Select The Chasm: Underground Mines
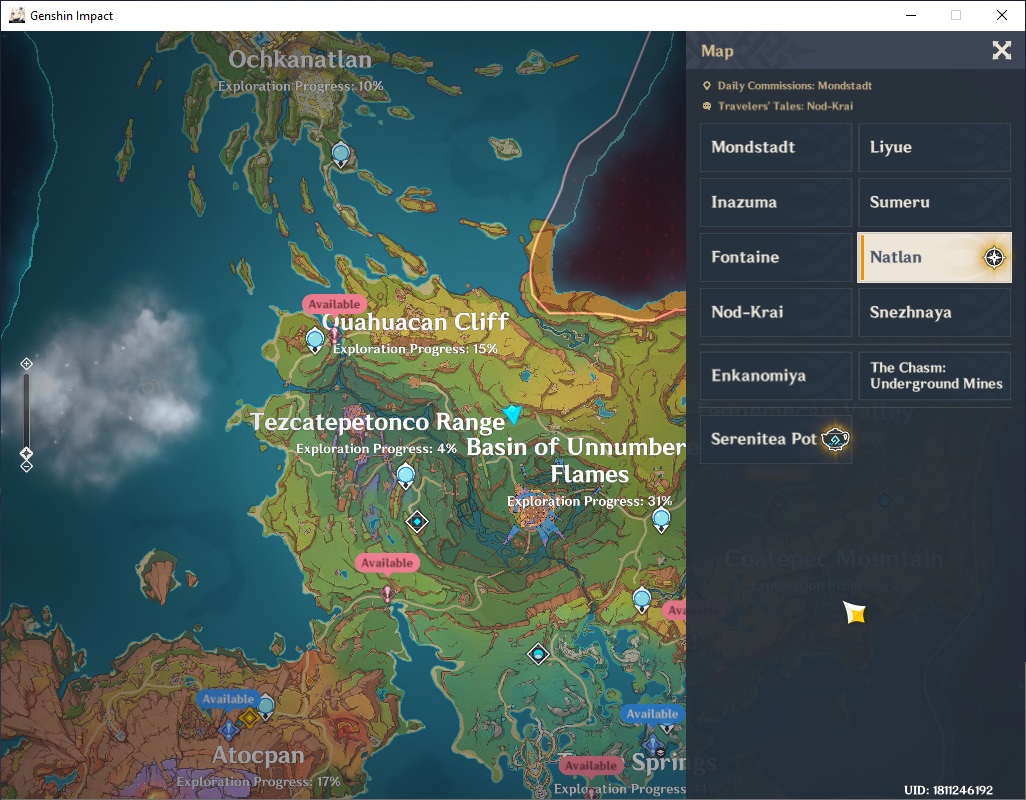 (x=934, y=375)
